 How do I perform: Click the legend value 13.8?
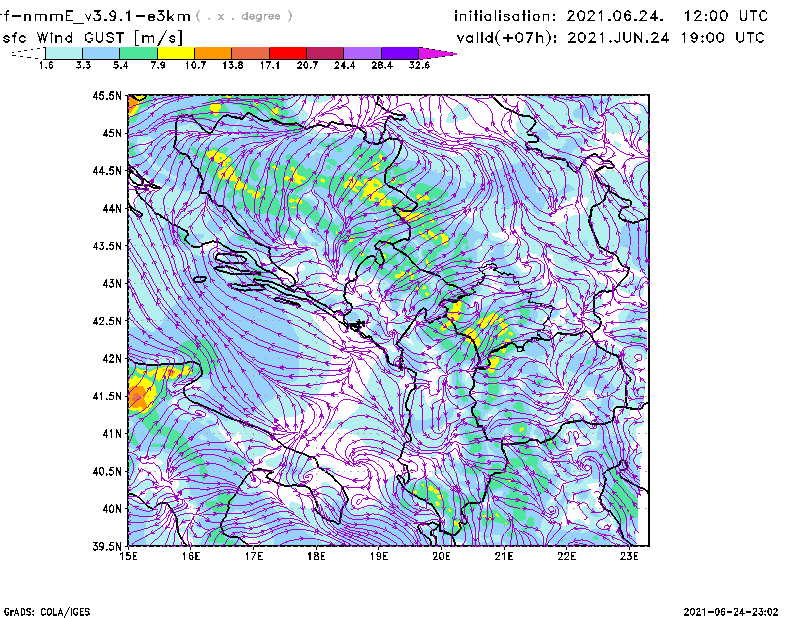pos(233,65)
